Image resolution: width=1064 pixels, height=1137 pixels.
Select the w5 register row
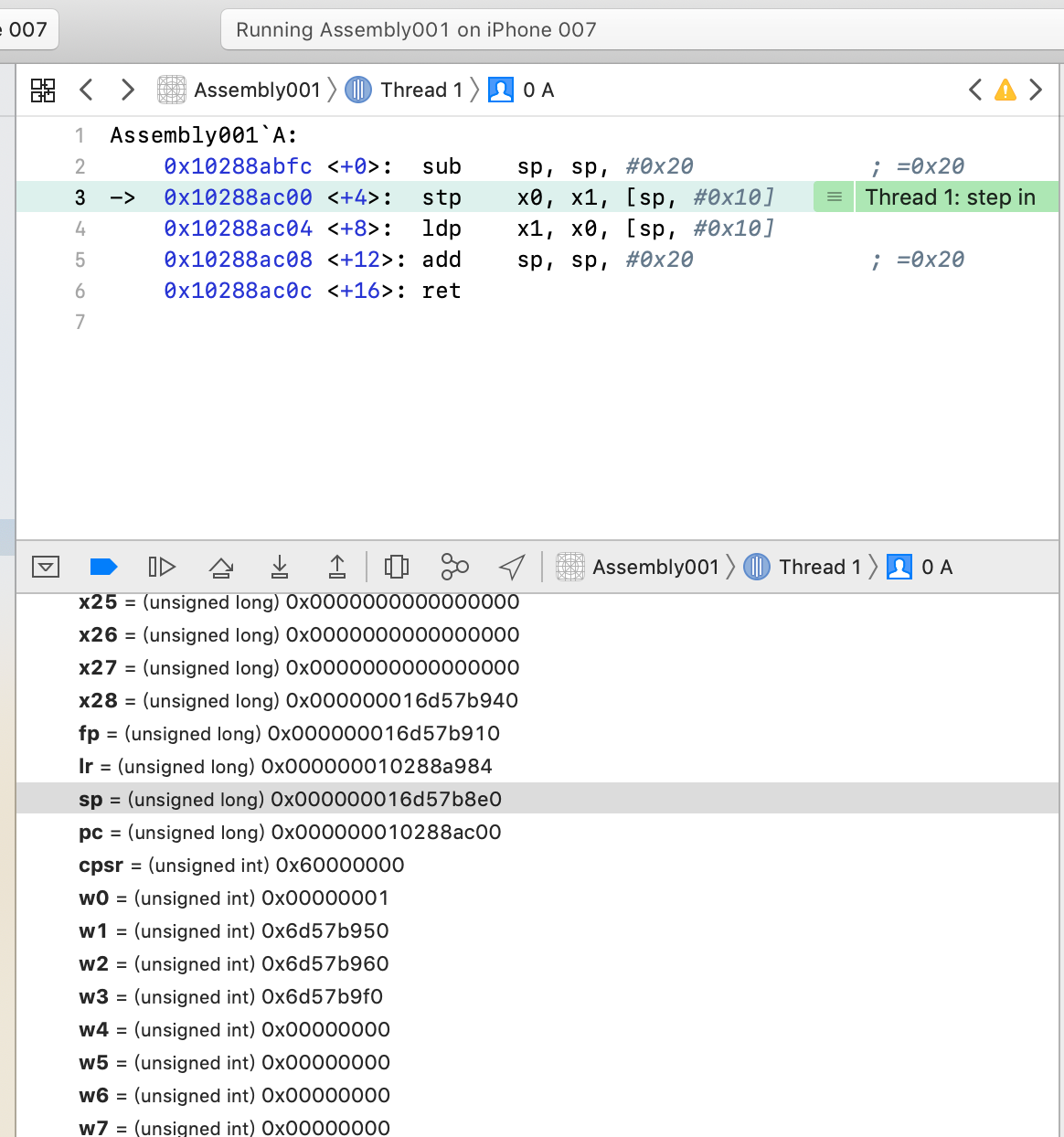(x=537, y=1062)
